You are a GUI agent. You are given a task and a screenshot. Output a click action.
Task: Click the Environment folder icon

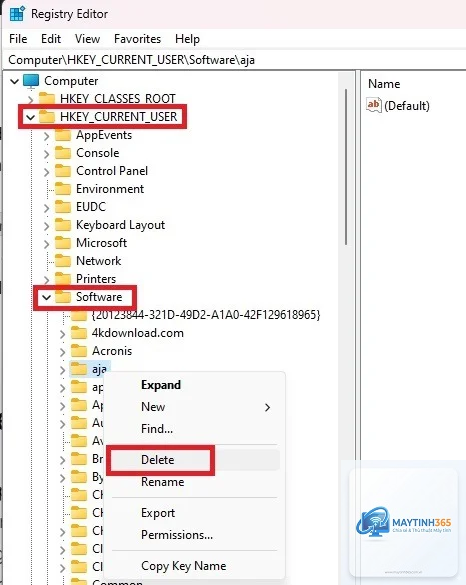(x=63, y=189)
